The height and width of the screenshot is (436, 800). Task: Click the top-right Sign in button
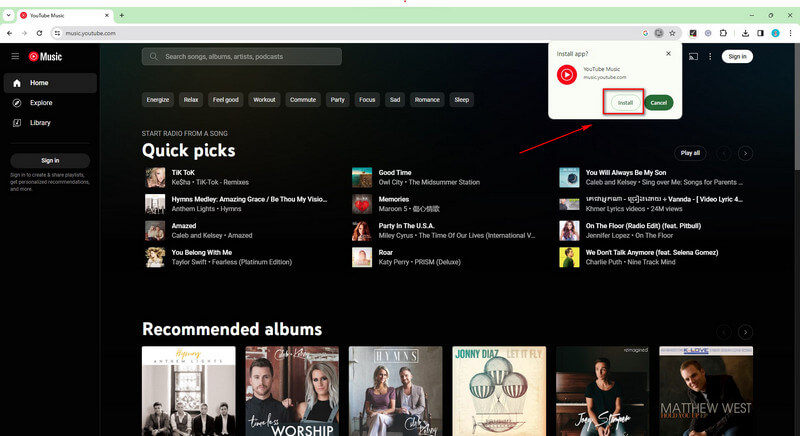737,57
